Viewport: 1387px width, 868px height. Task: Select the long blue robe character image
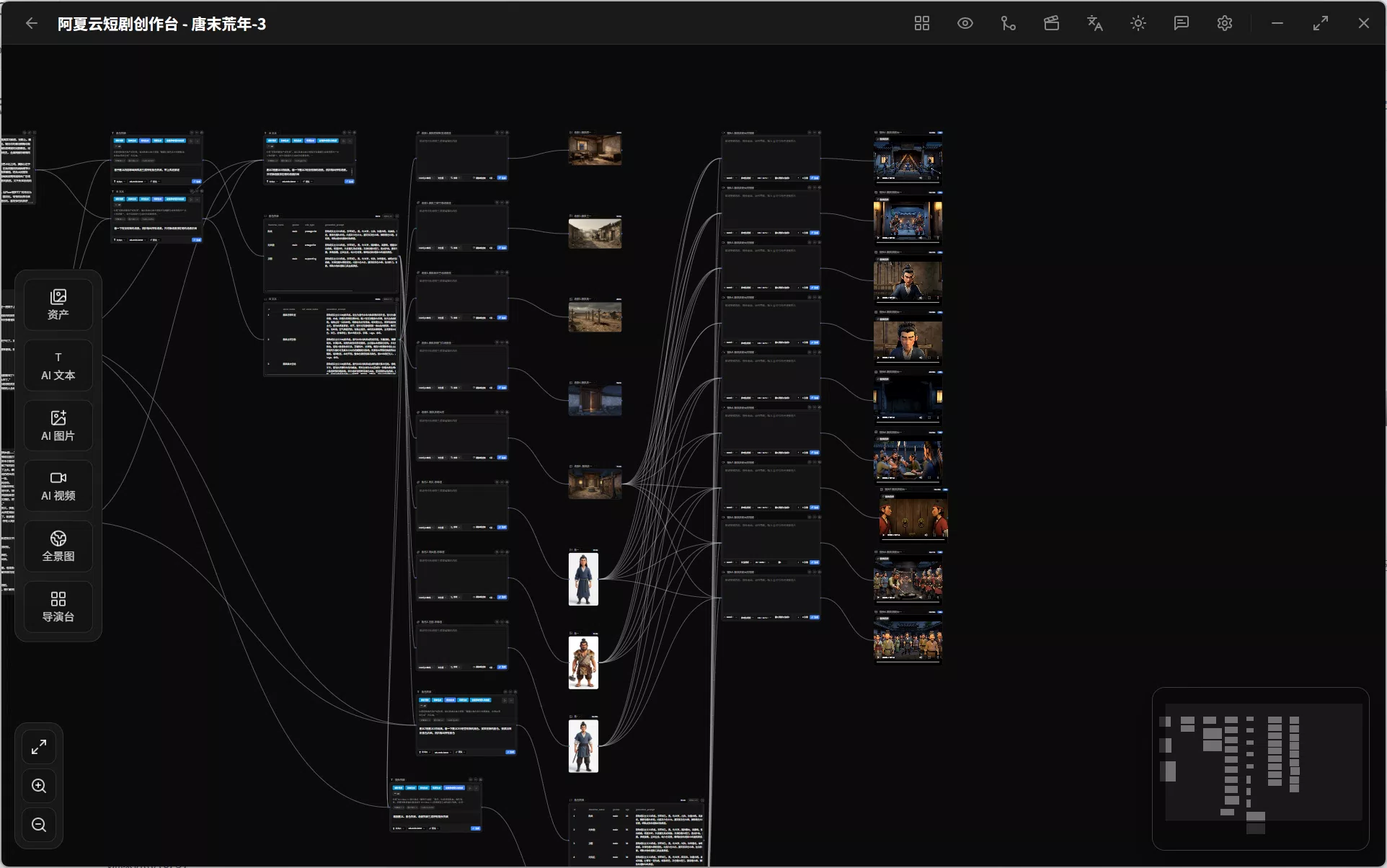click(583, 579)
